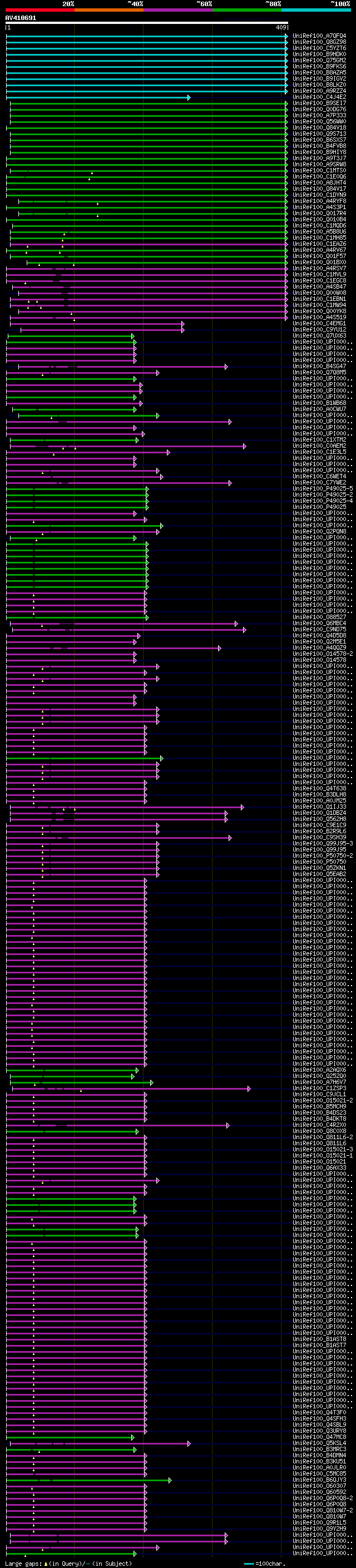Select hit label UniRef100_Q00W08

click(x=319, y=293)
